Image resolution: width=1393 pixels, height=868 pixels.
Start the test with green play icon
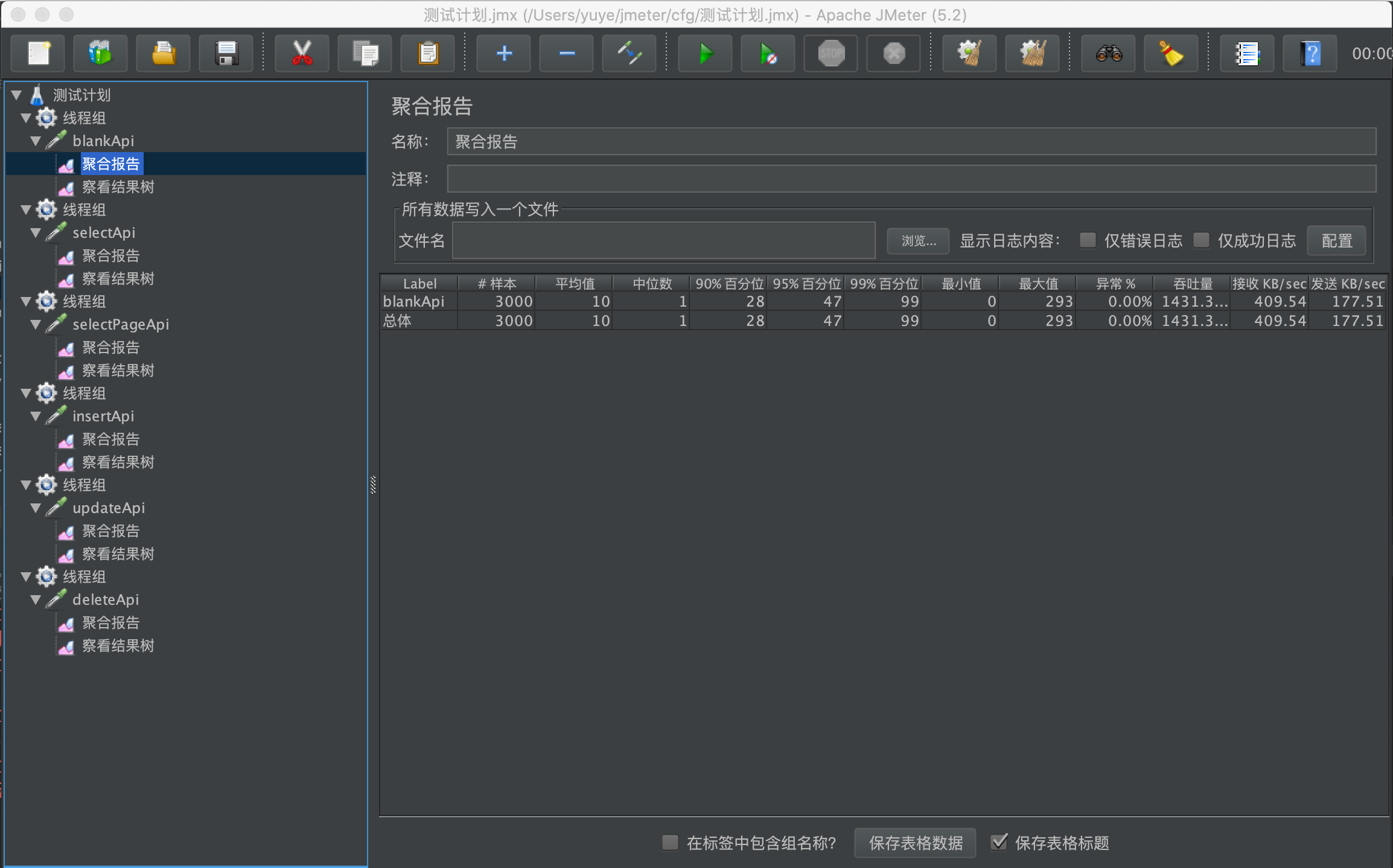pos(706,54)
